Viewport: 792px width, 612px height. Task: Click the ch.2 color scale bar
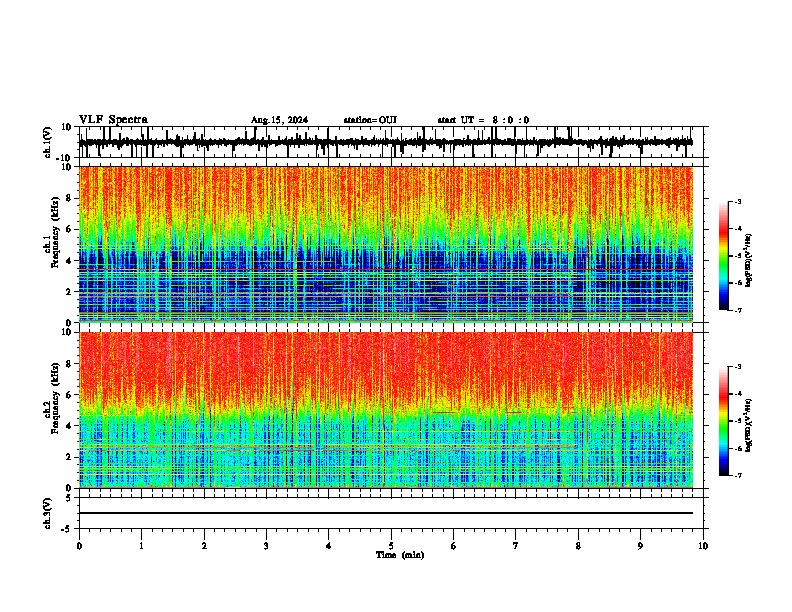(x=724, y=421)
